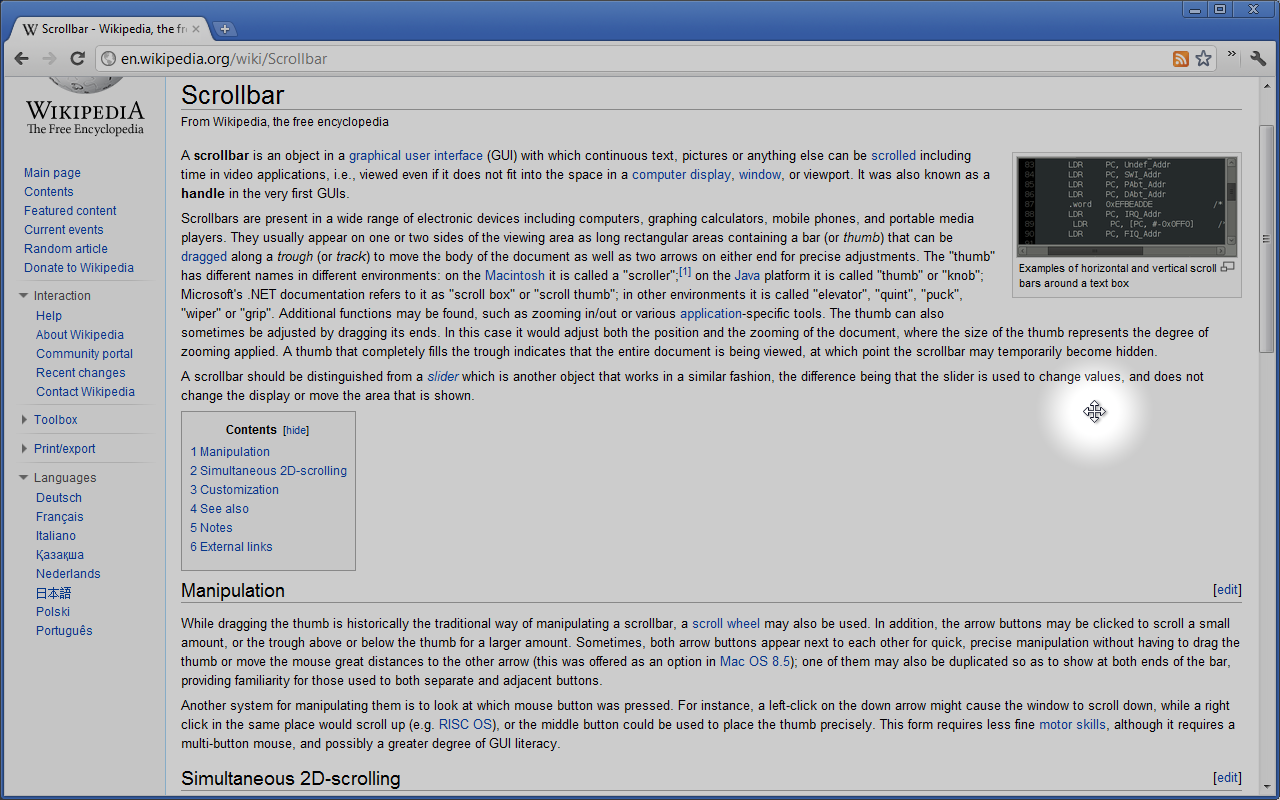Open the motor skills link
1280x800 pixels.
pyautogui.click(x=1072, y=725)
